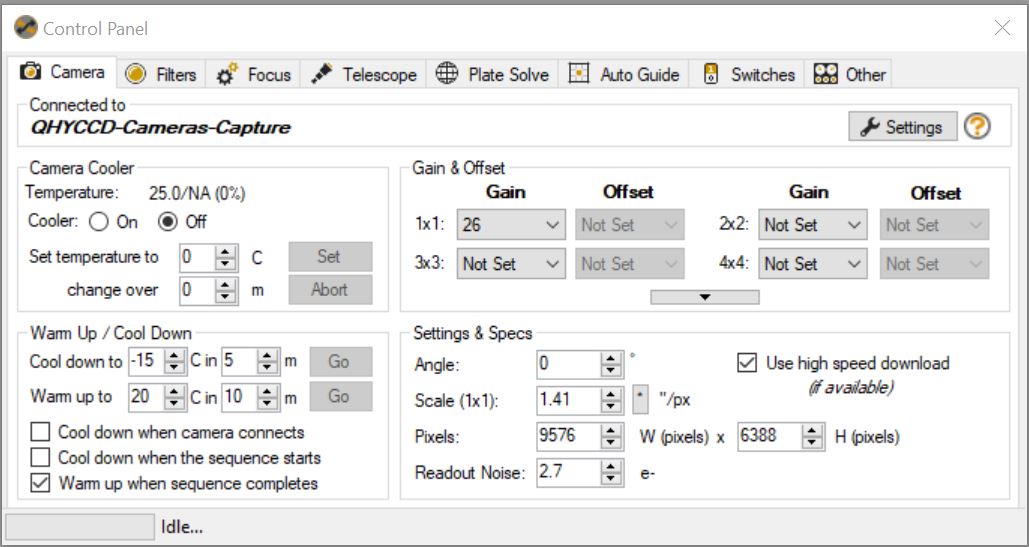Click the Focus gear icon
This screenshot has width=1029, height=547.
pyautogui.click(x=226, y=74)
